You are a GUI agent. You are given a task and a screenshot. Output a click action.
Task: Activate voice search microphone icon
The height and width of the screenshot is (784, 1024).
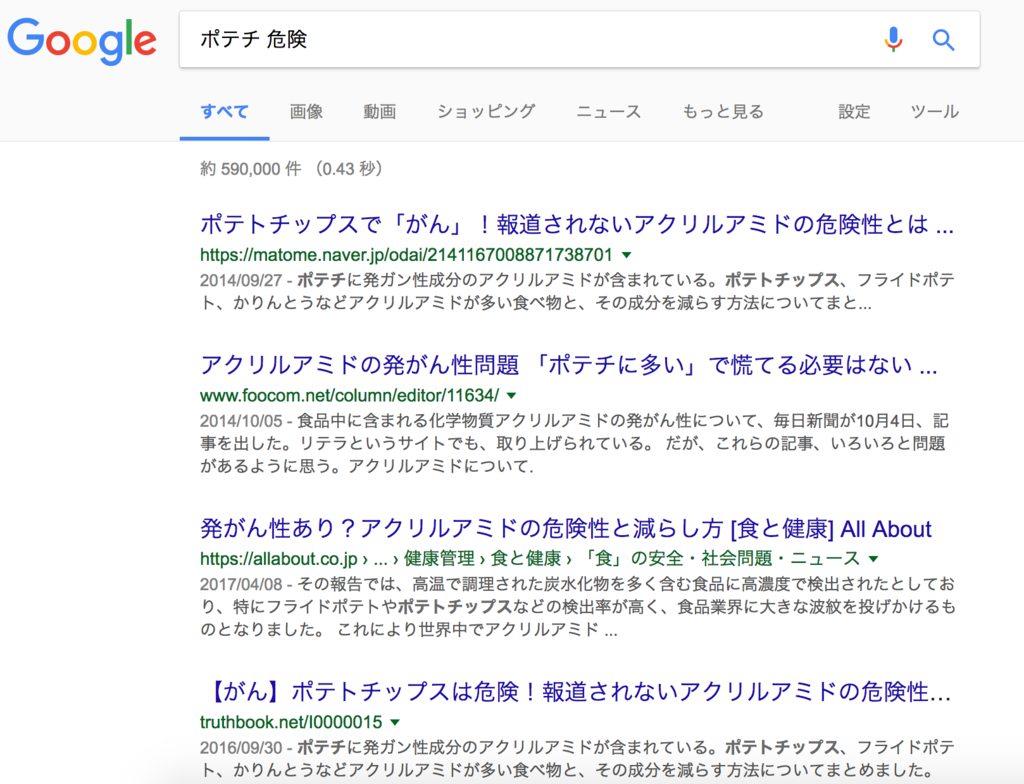[893, 40]
